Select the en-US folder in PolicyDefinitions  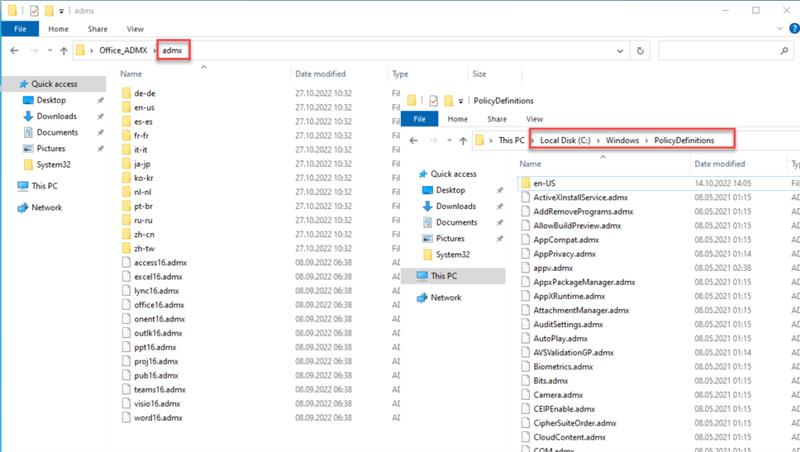544,183
